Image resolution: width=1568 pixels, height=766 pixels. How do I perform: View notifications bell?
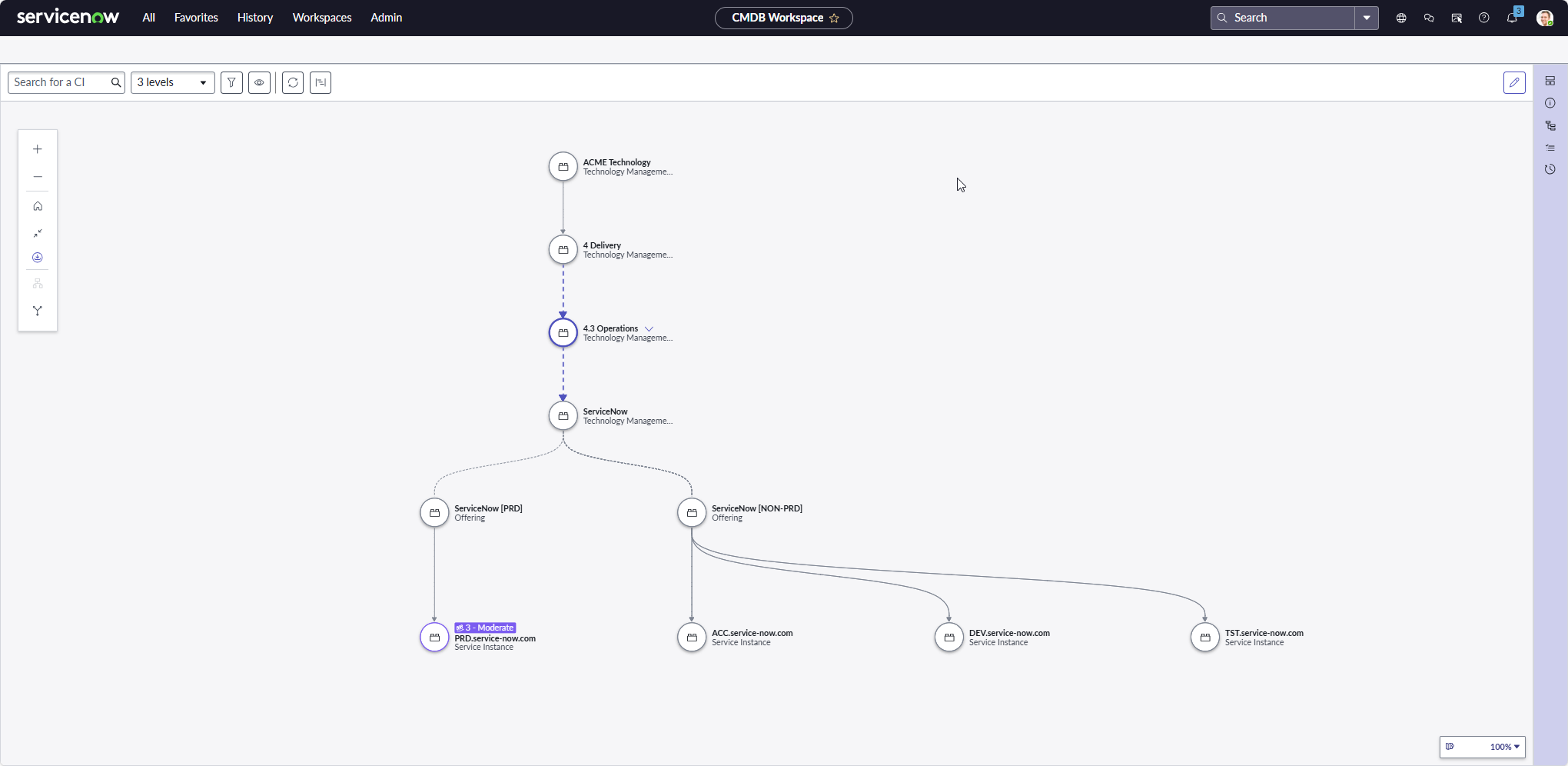1512,18
